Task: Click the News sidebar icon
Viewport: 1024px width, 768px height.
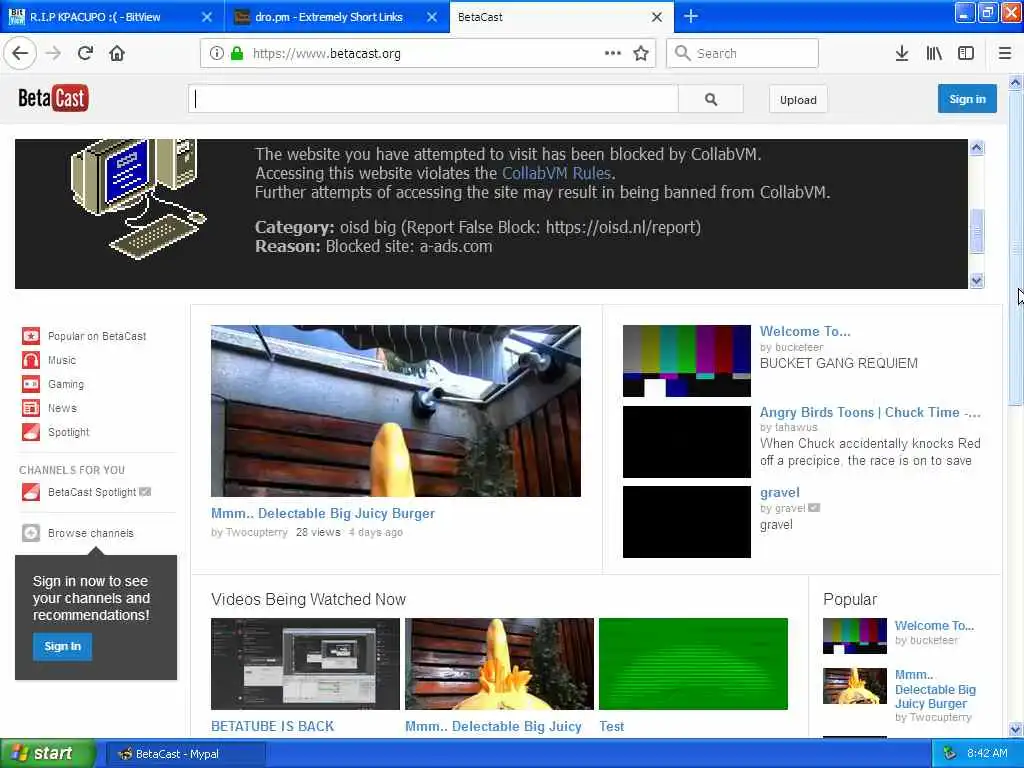Action: [x=31, y=408]
